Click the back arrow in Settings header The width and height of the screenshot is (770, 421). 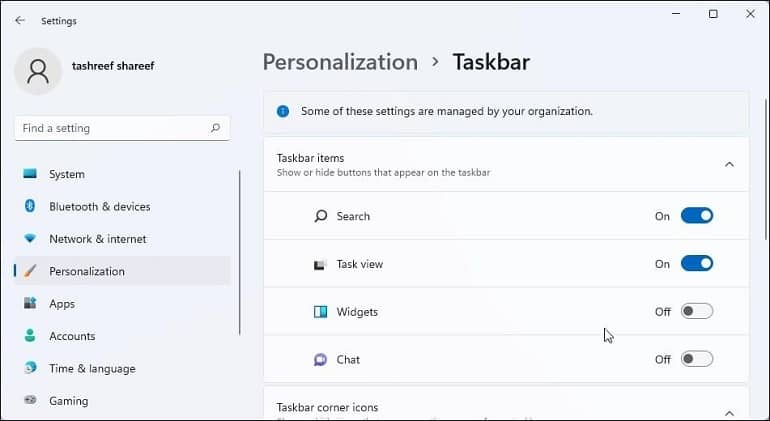(20, 20)
